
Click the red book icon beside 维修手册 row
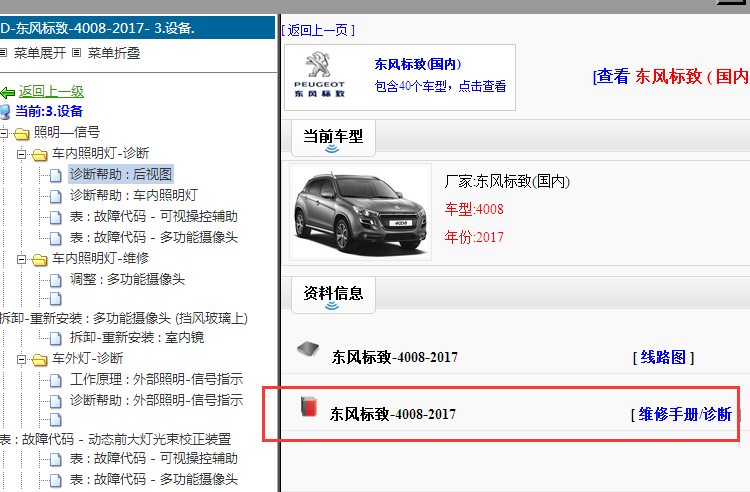309,406
